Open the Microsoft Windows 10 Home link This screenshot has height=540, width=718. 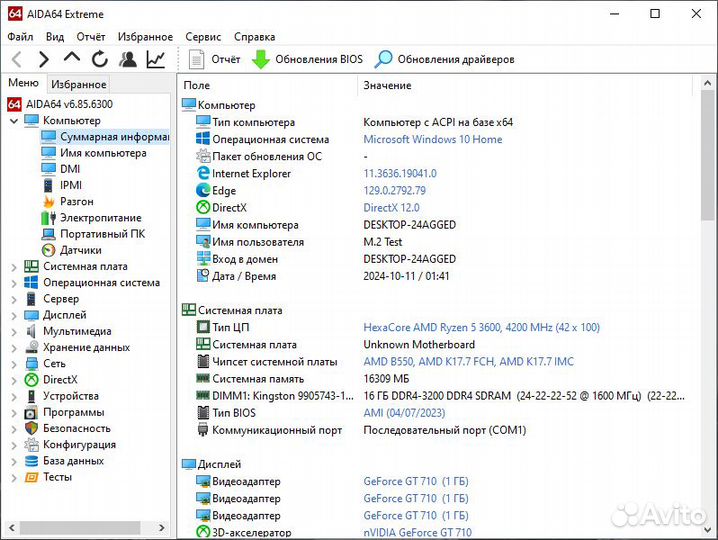[x=433, y=139]
